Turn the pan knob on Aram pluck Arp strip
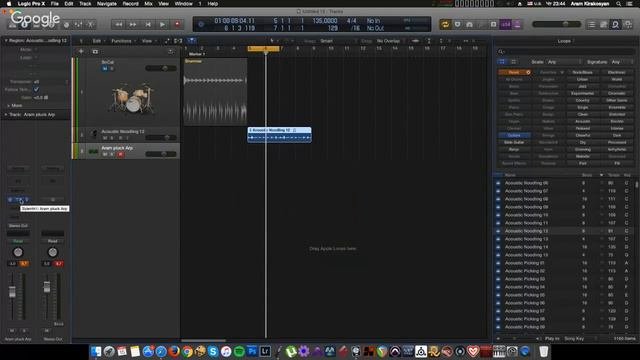 [x=18, y=252]
